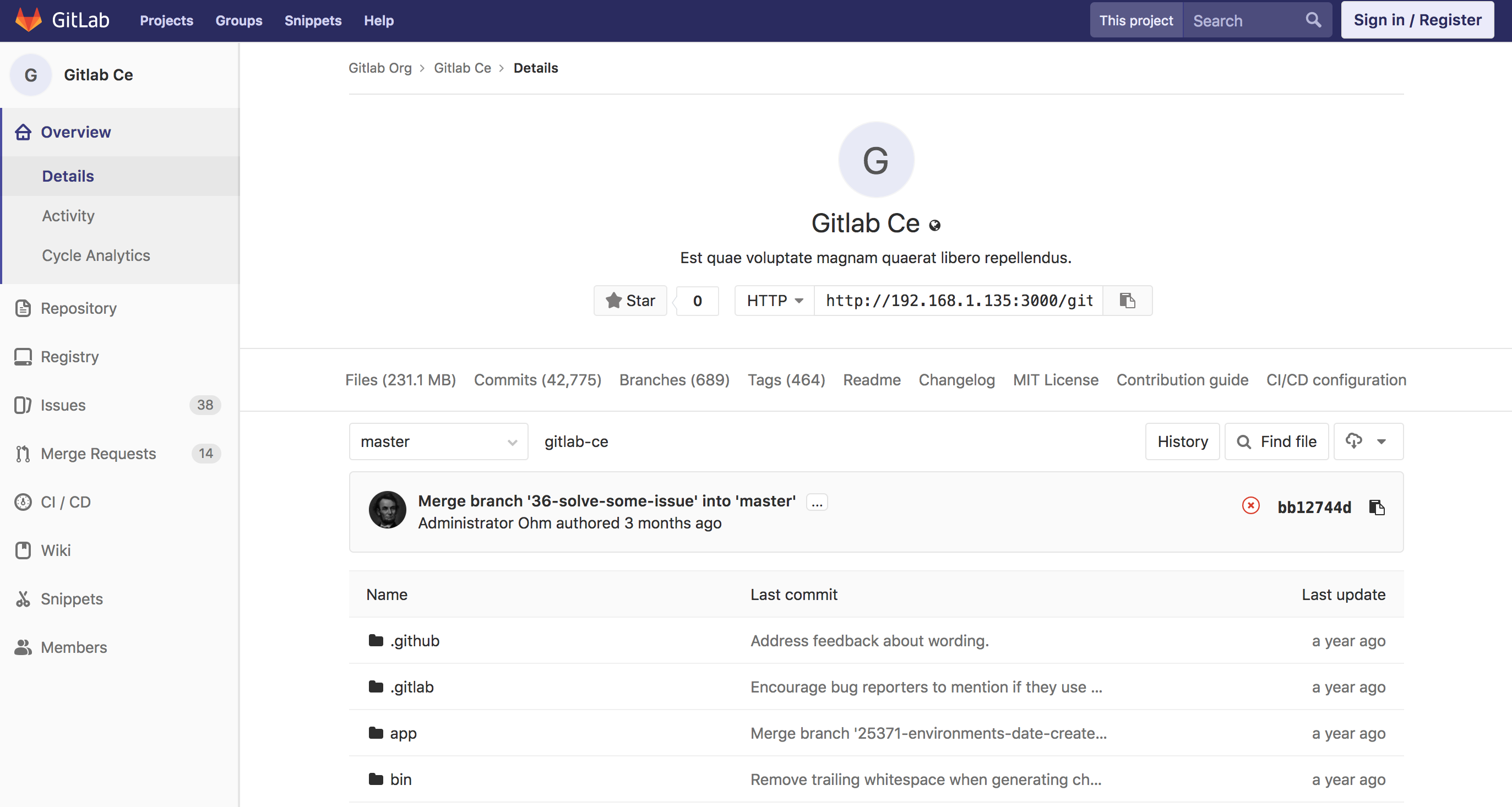The image size is (1512, 807).
Task: Open the CI / CD sidebar section
Action: click(66, 503)
